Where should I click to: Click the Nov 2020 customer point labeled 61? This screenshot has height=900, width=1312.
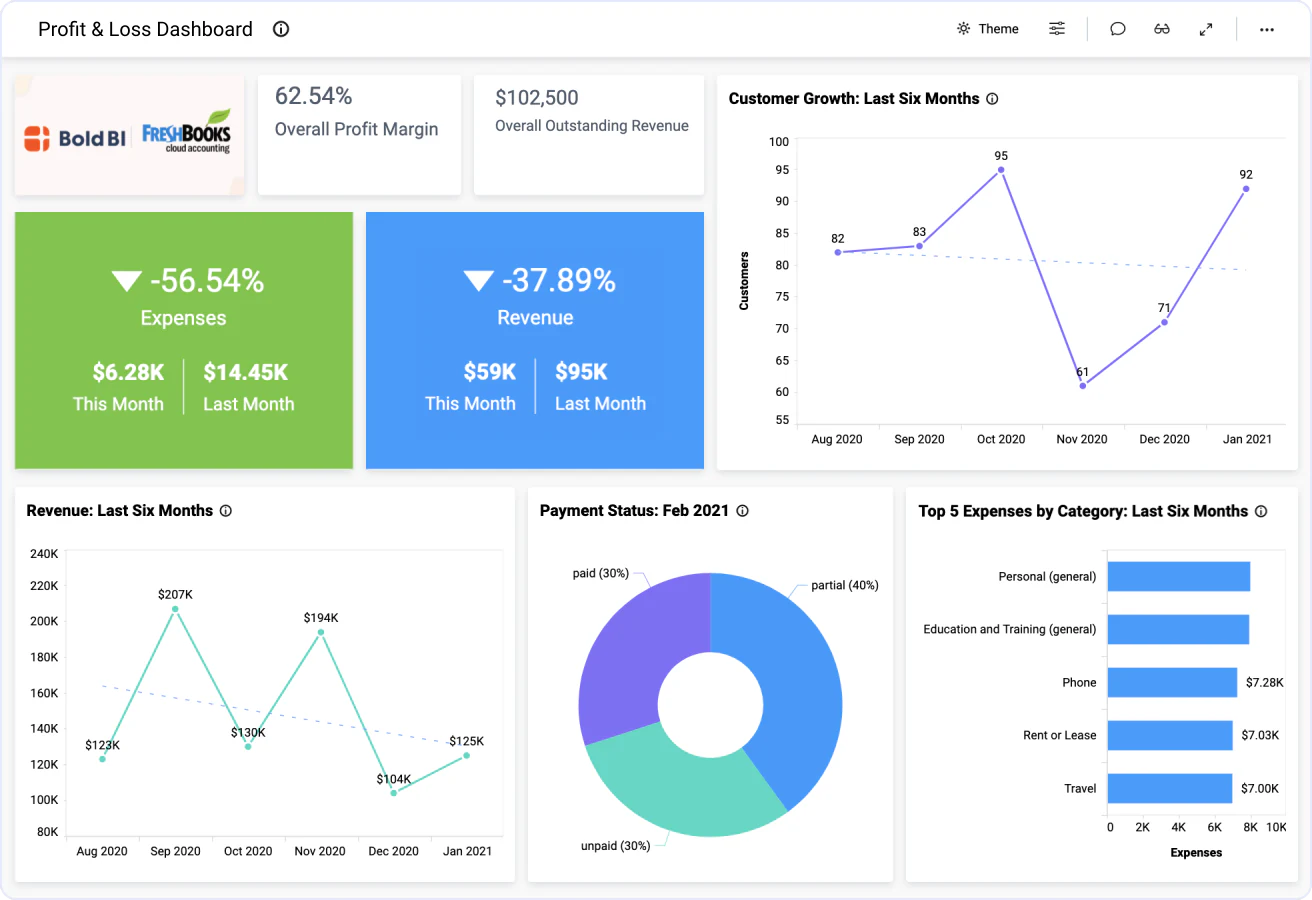[x=1083, y=385]
